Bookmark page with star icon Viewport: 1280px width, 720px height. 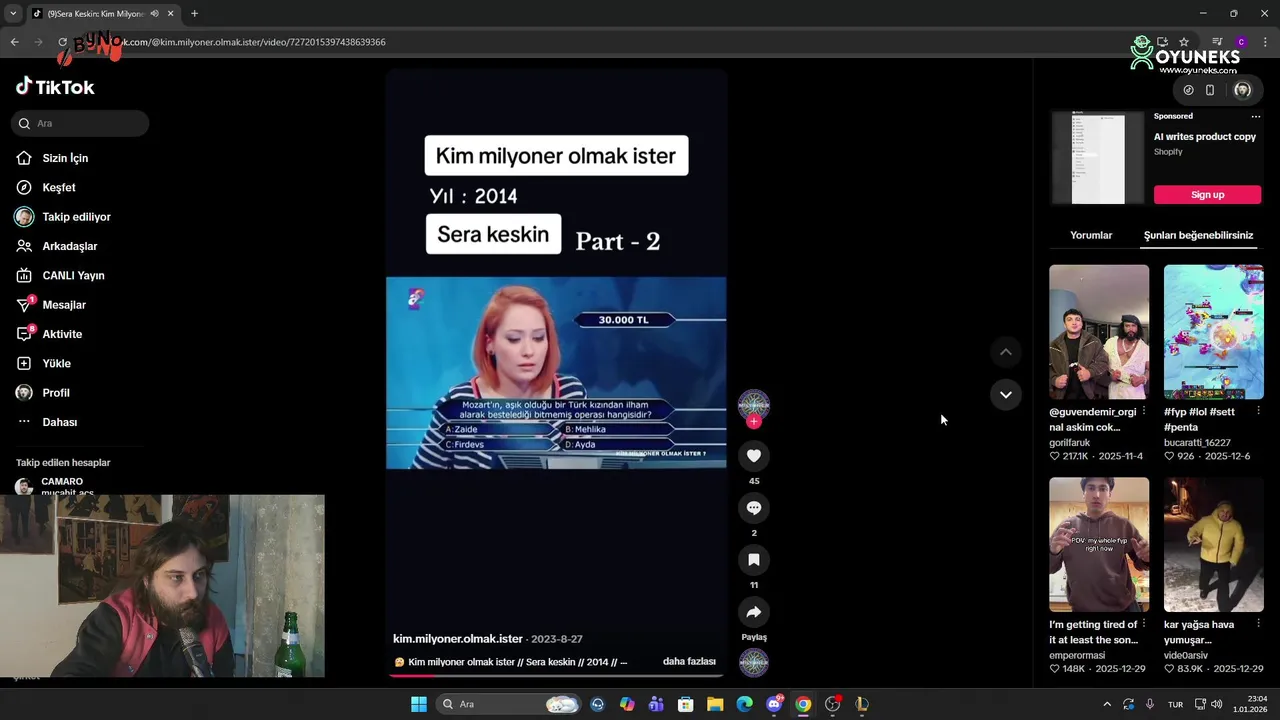1184,42
